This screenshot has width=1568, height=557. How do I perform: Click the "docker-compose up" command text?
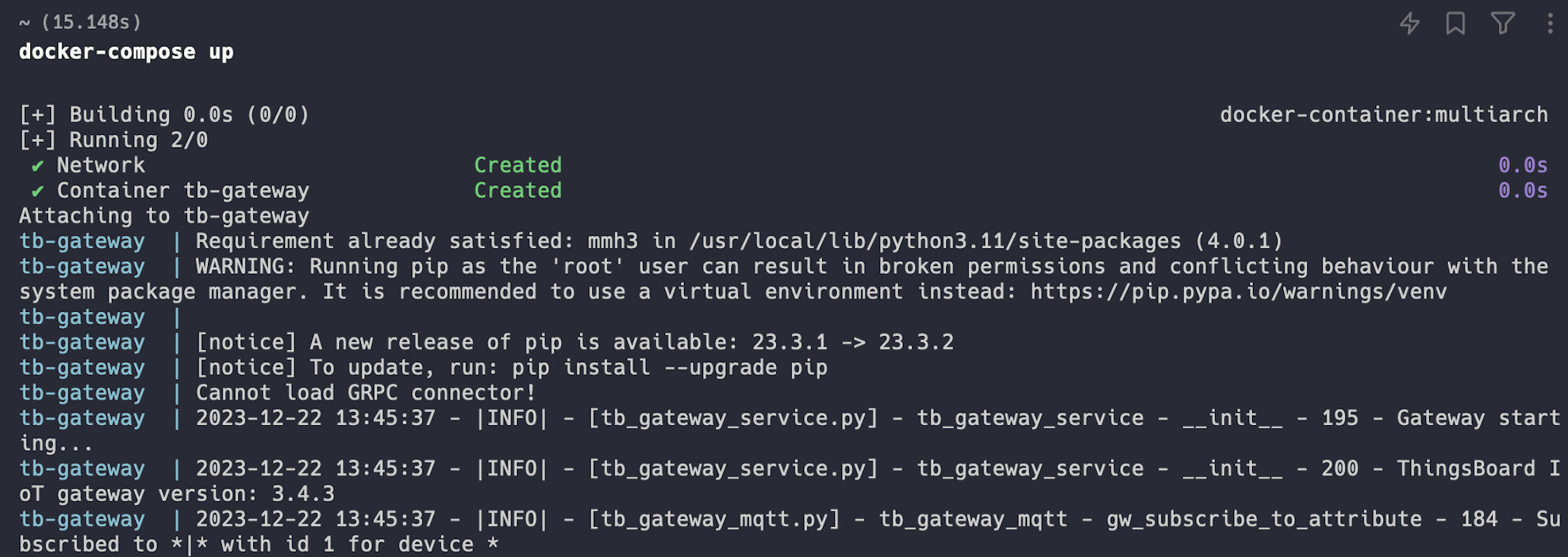pyautogui.click(x=126, y=52)
